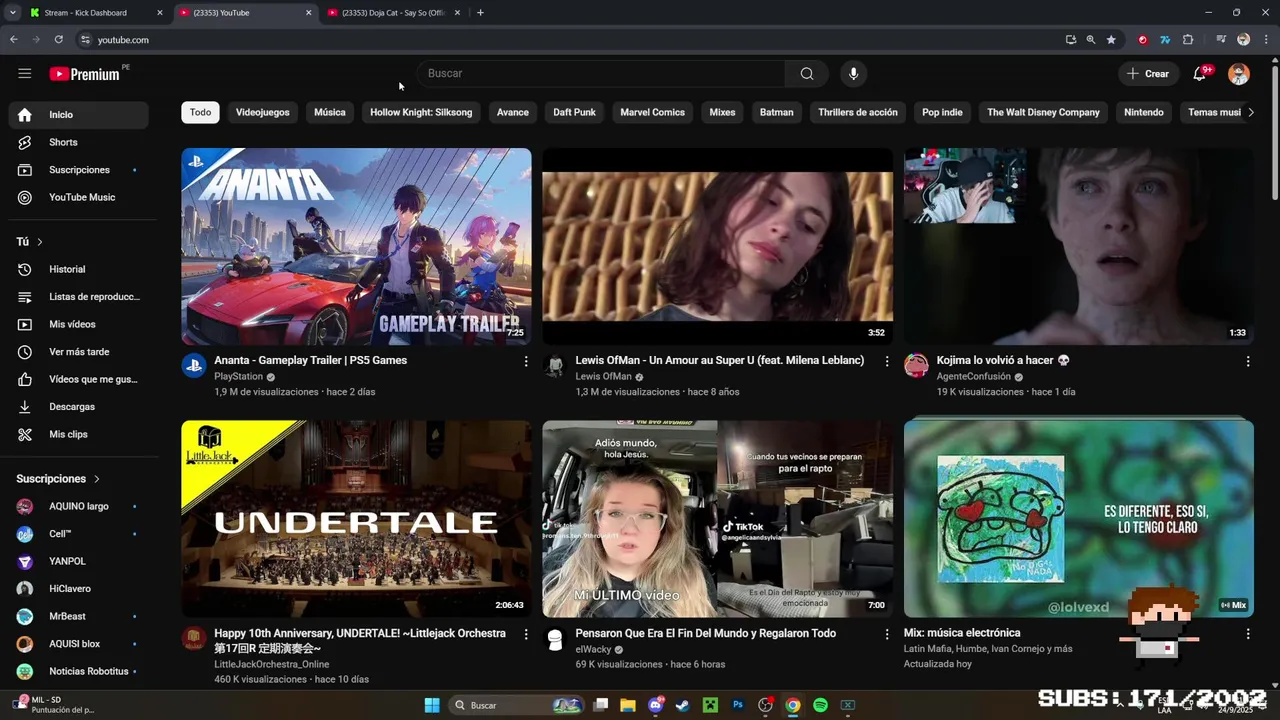Open Spotify from the taskbar
The width and height of the screenshot is (1280, 720).
click(820, 705)
